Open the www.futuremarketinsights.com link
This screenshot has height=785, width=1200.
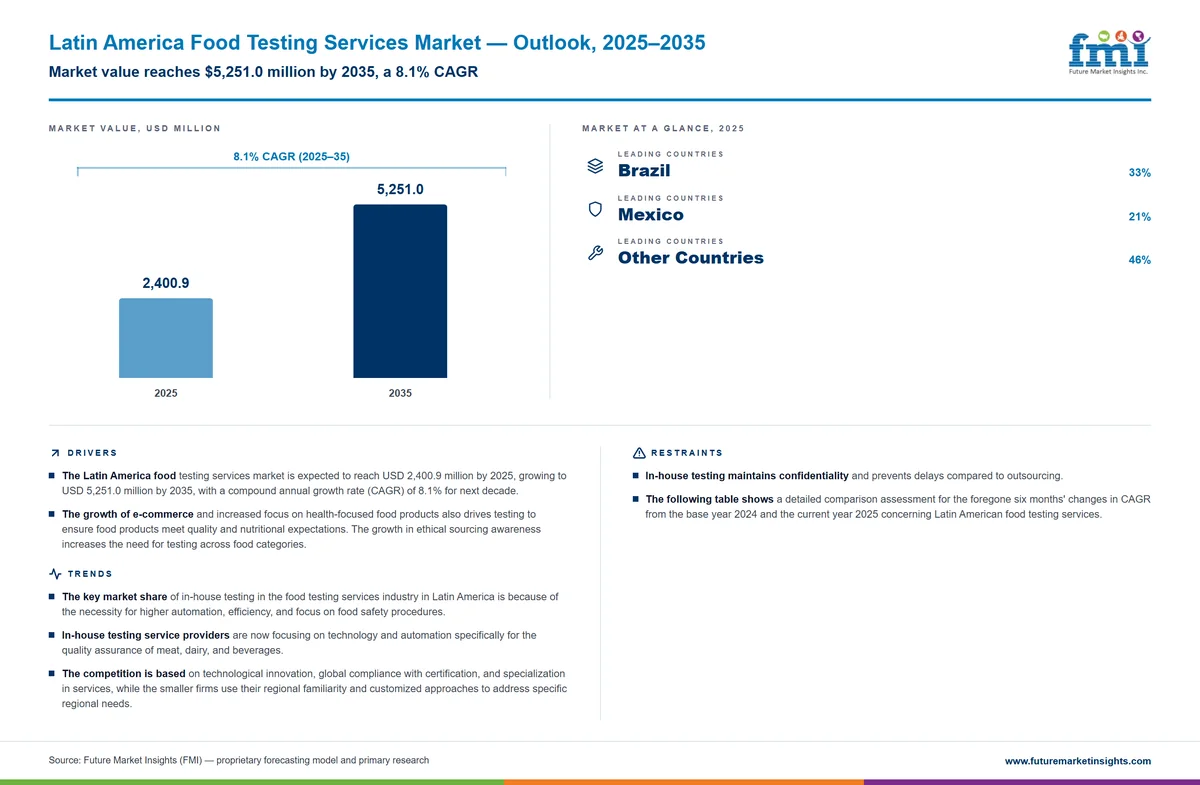click(1077, 761)
